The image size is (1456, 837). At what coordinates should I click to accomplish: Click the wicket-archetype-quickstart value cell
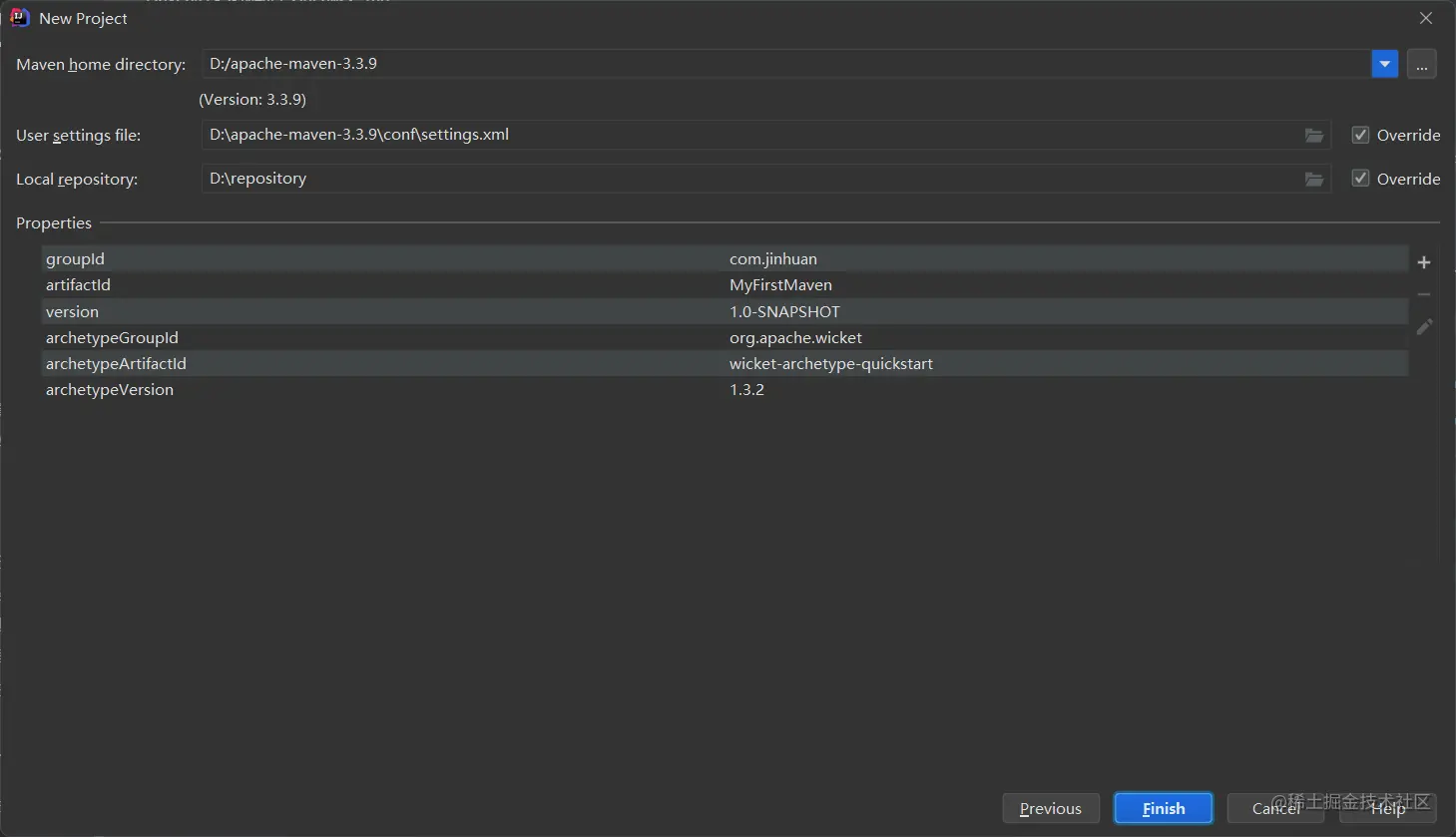(x=1066, y=363)
